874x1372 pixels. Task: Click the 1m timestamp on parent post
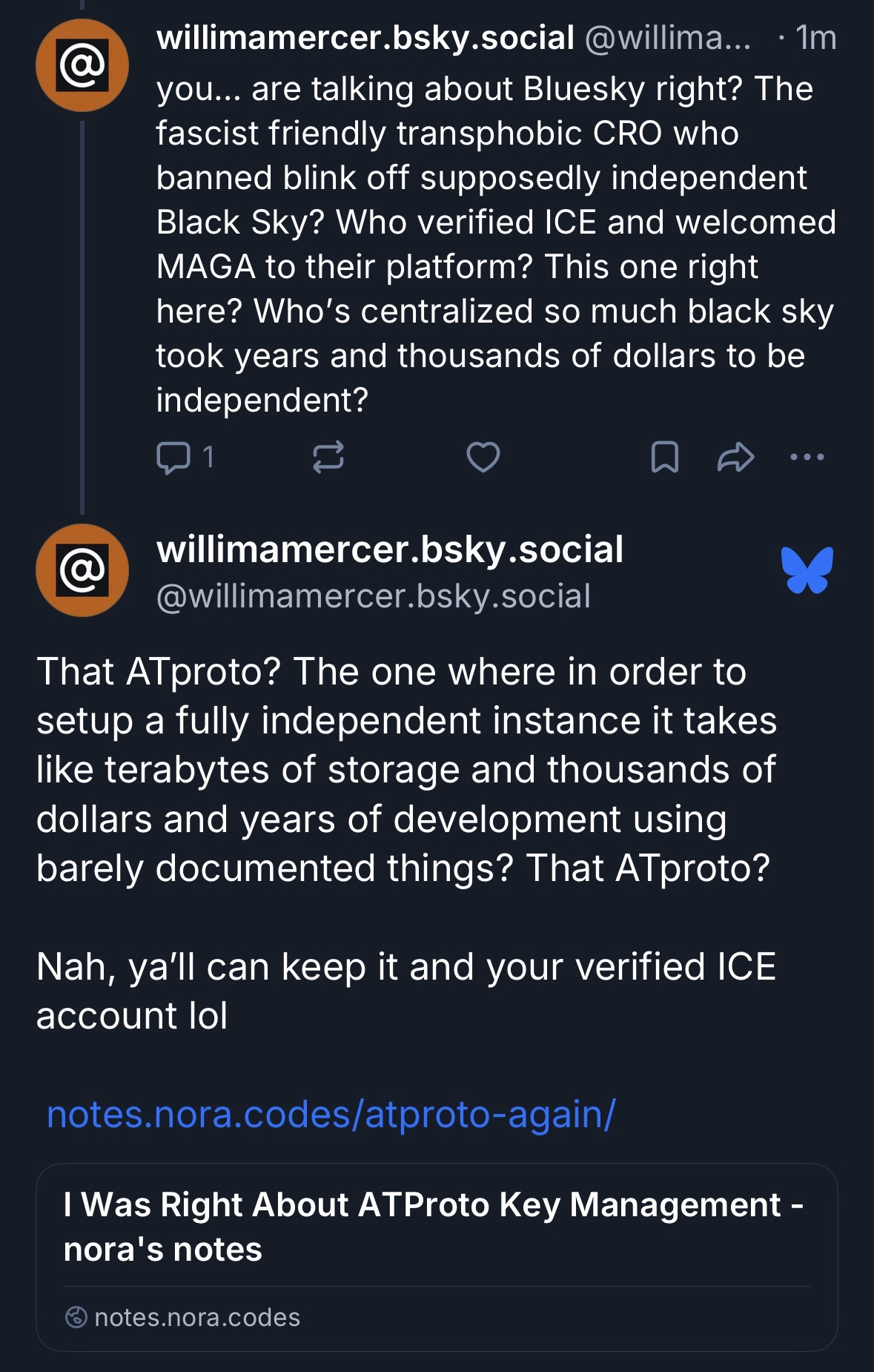815,38
